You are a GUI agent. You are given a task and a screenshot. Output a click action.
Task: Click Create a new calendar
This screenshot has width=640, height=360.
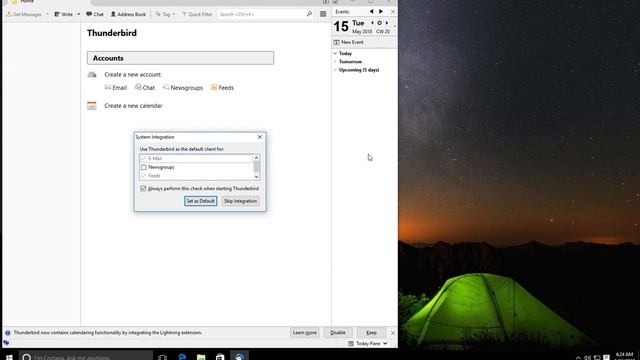click(133, 106)
